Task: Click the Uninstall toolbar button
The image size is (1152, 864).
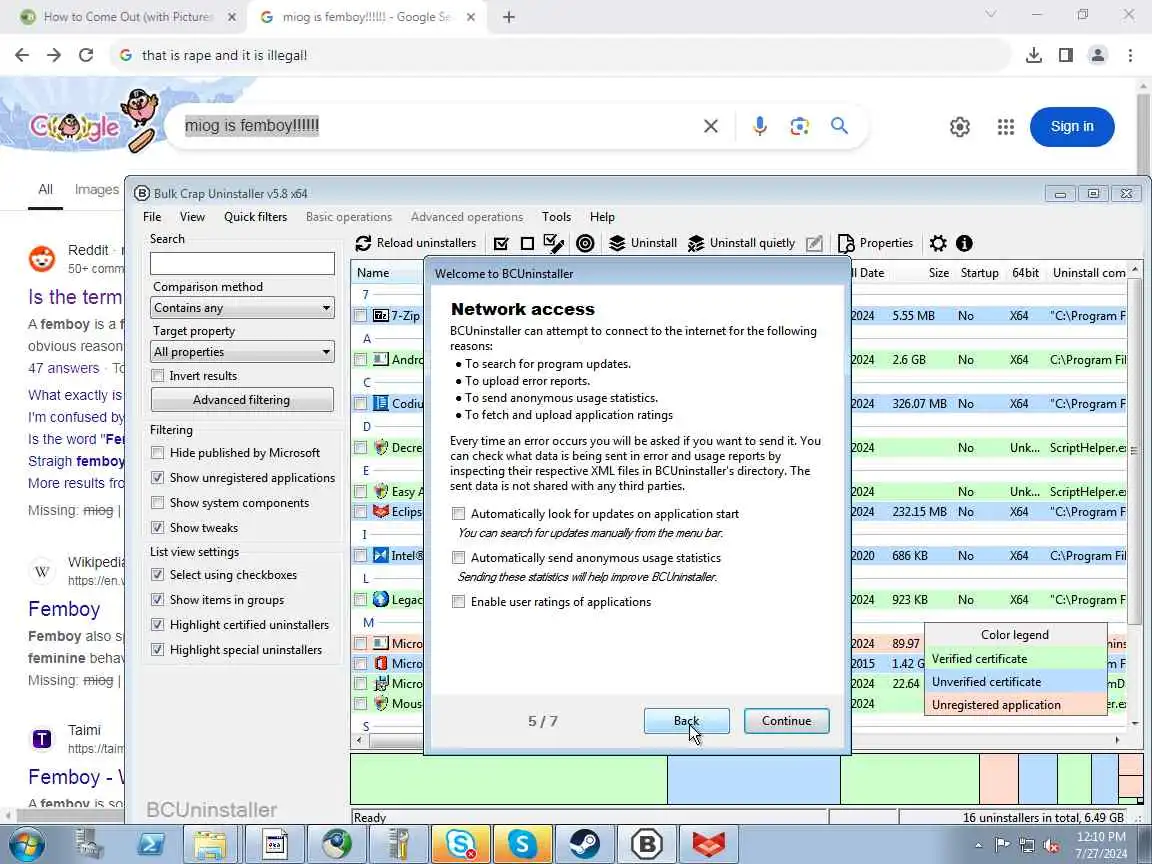Action: (x=643, y=243)
